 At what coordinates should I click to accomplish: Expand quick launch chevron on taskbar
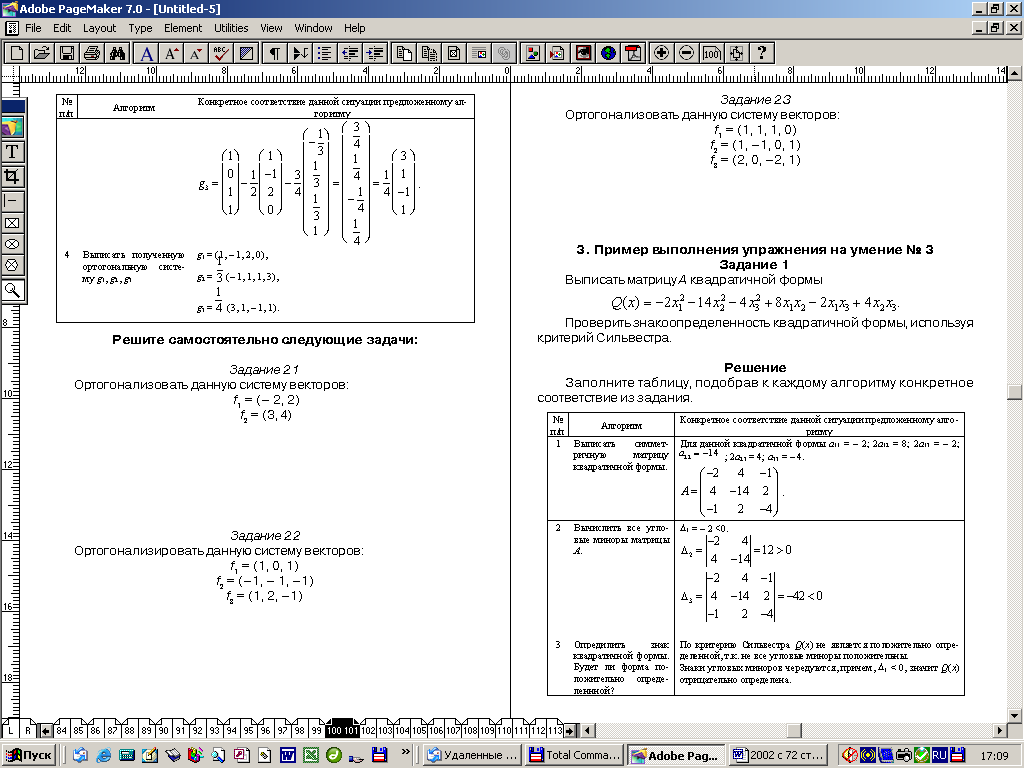pyautogui.click(x=406, y=752)
